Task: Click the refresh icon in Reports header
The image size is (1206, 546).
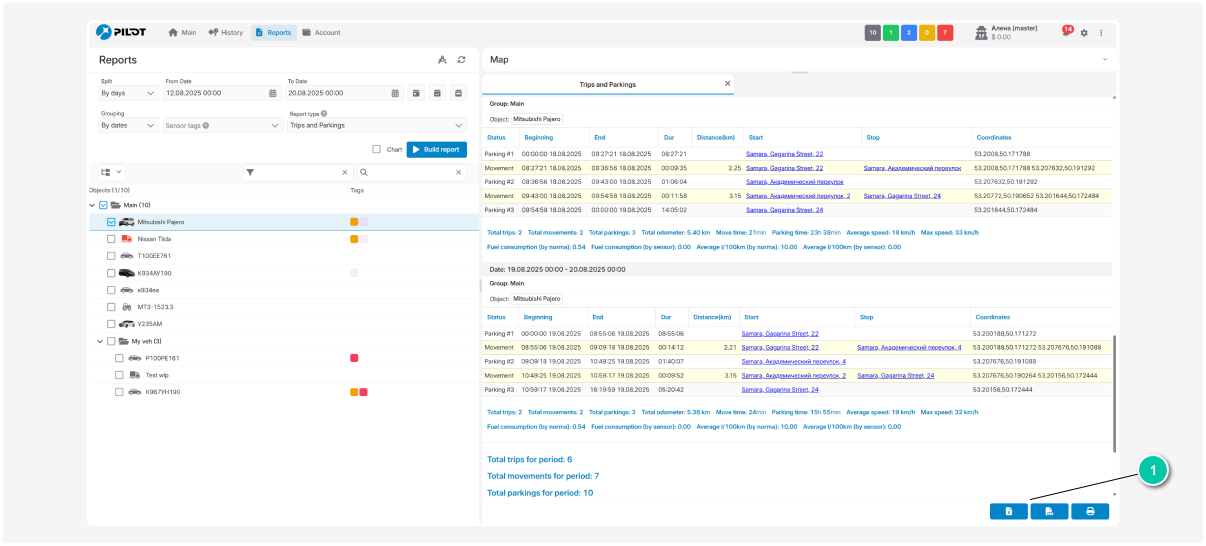Action: click(461, 60)
